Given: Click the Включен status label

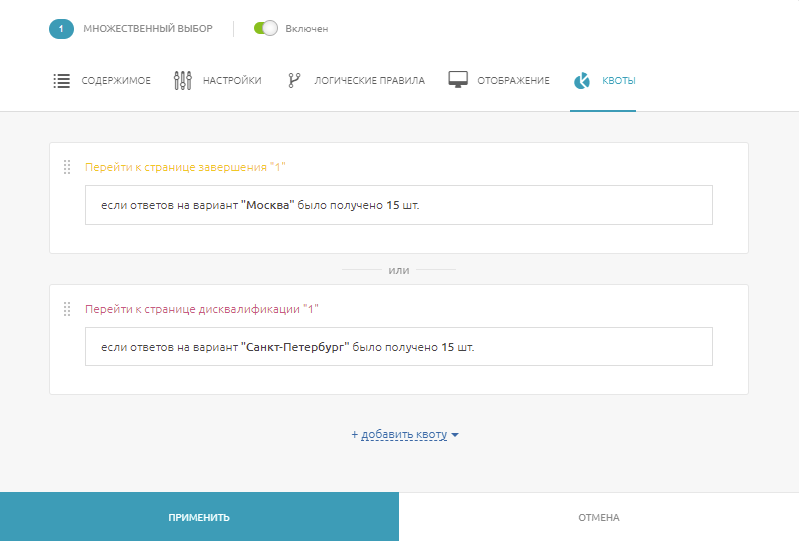Looking at the screenshot, I should 307,29.
